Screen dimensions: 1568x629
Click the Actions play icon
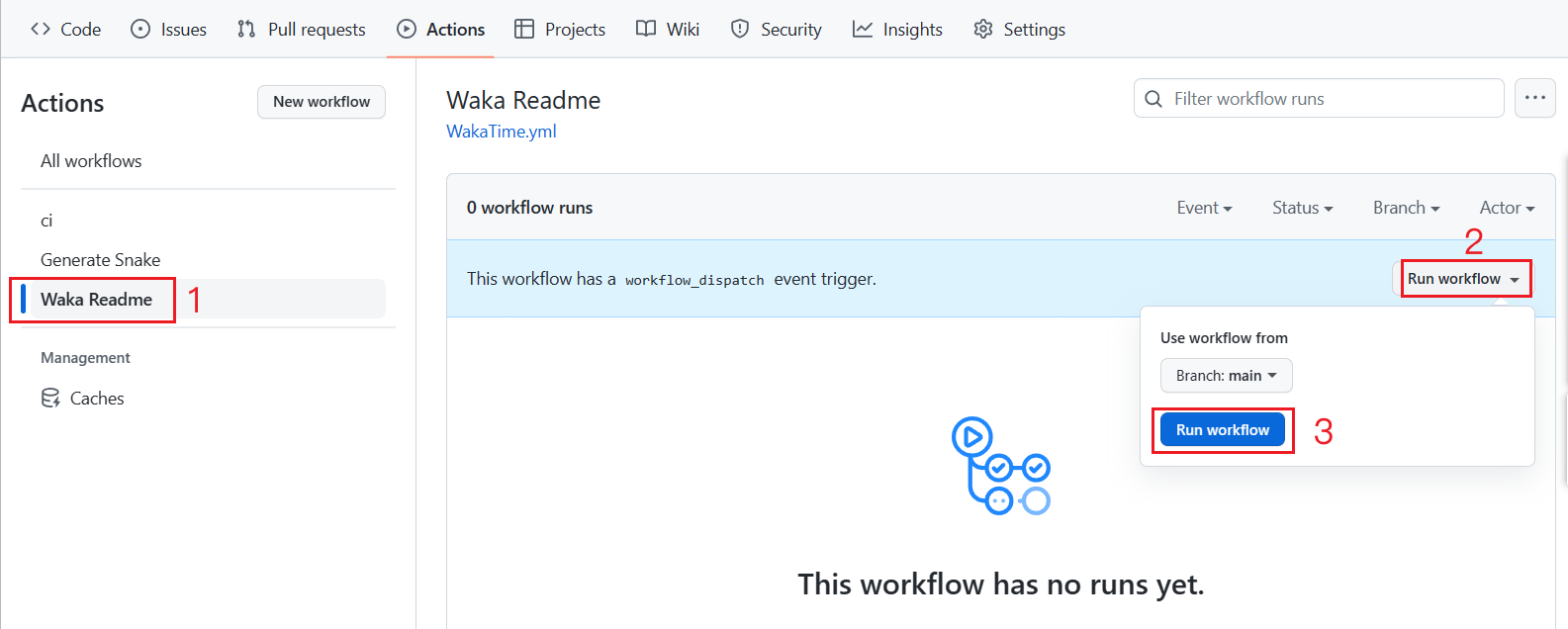click(407, 30)
